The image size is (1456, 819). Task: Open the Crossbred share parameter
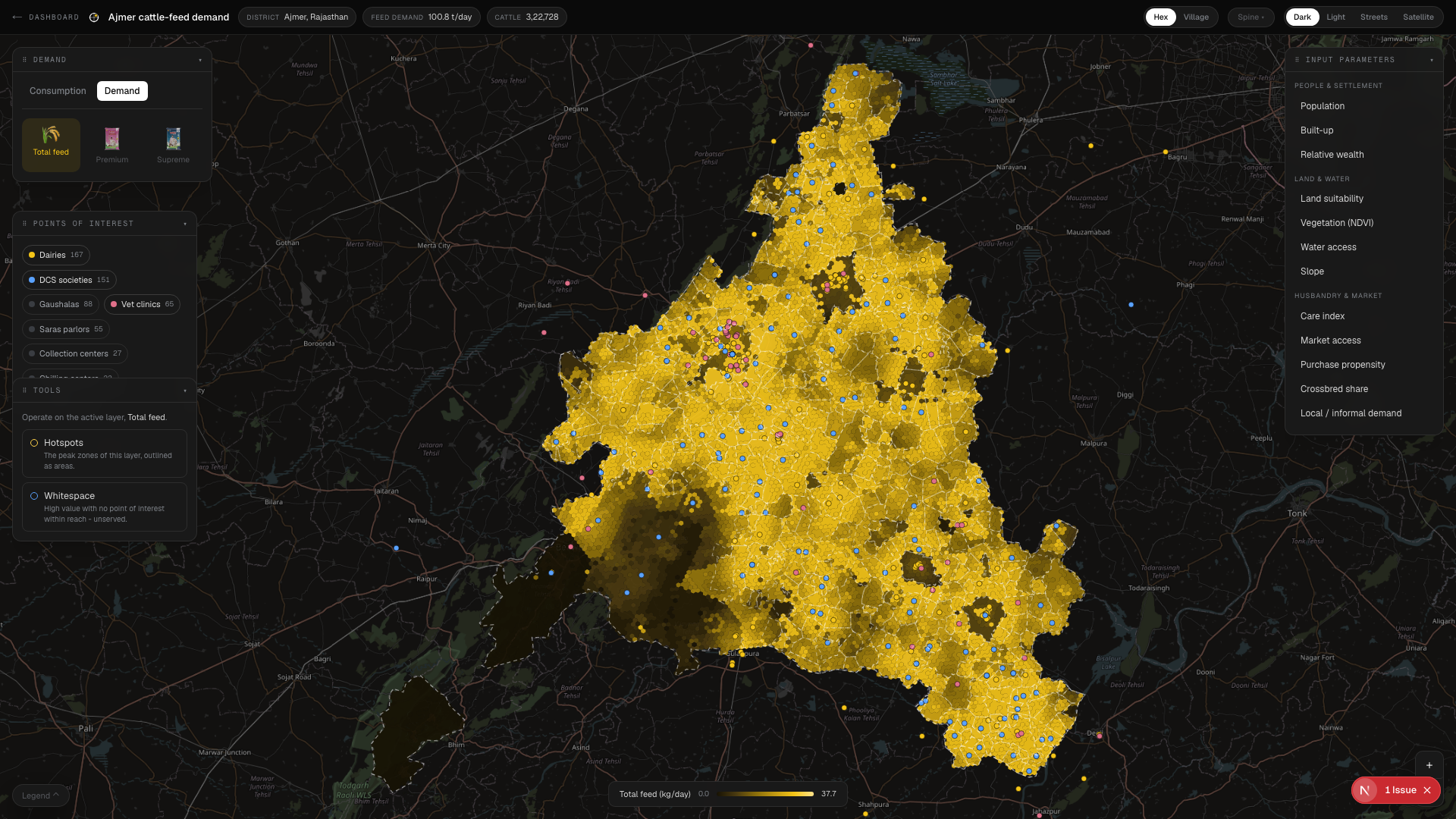coord(1364,389)
